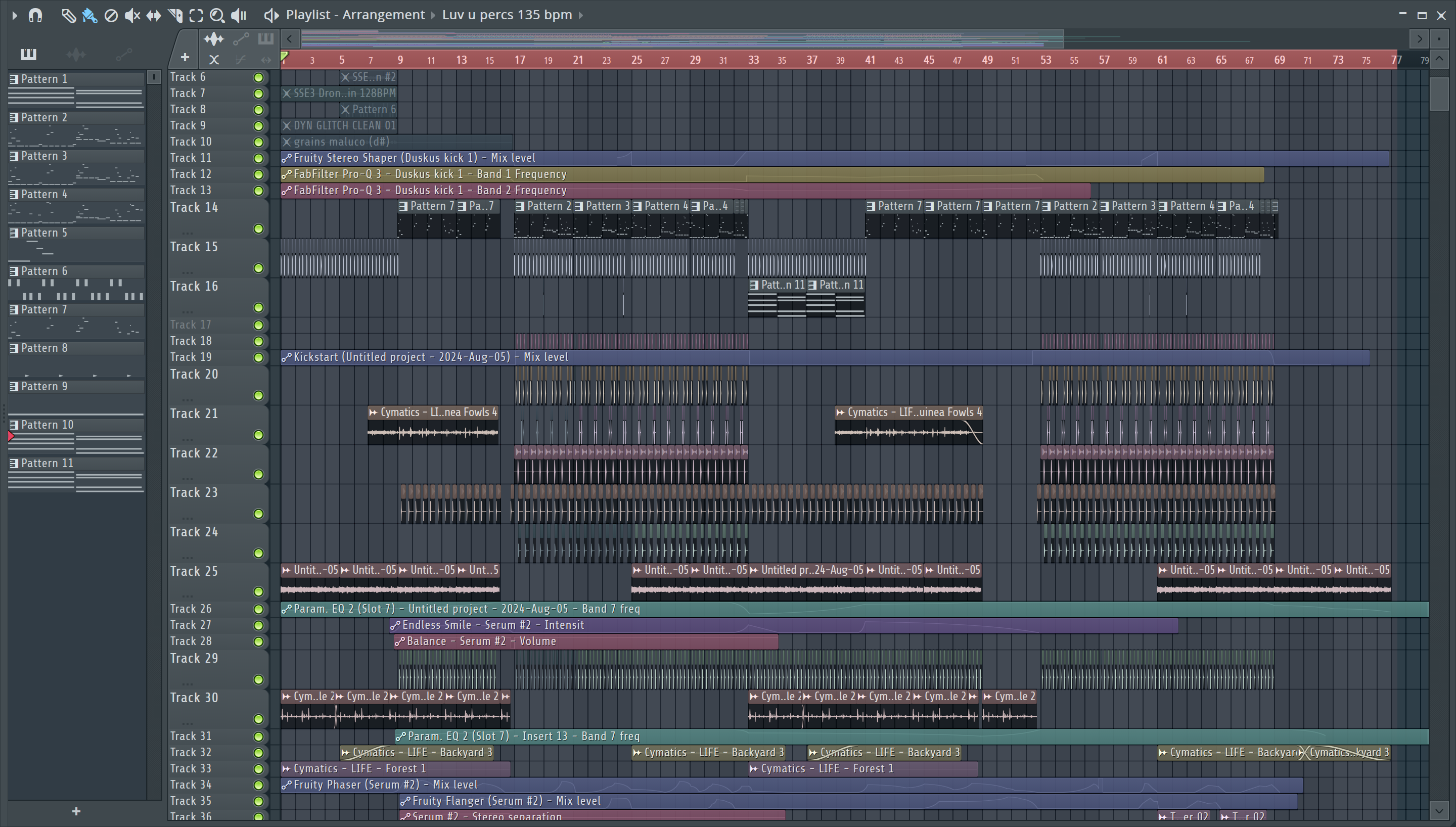Open Track 29 options via its dots
Viewport: 1456px width, 827px height.
coord(188,684)
